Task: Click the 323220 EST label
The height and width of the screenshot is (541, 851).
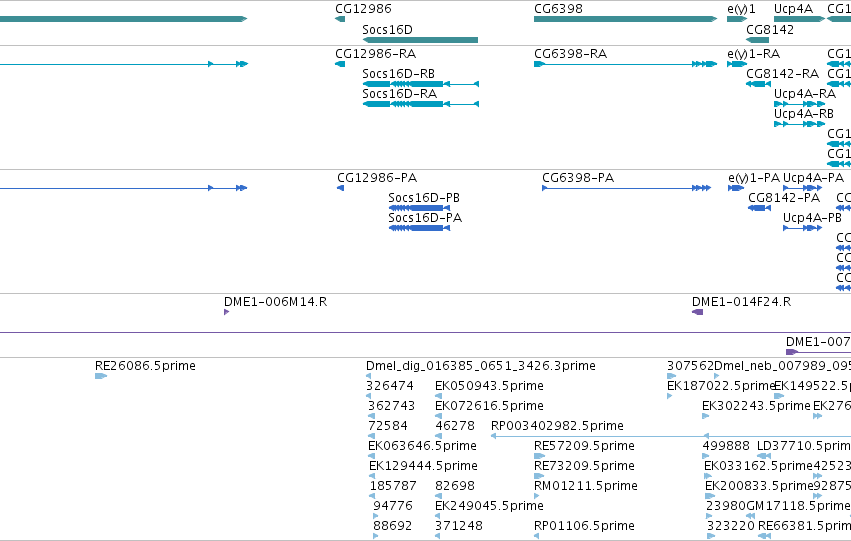Action: (x=731, y=526)
